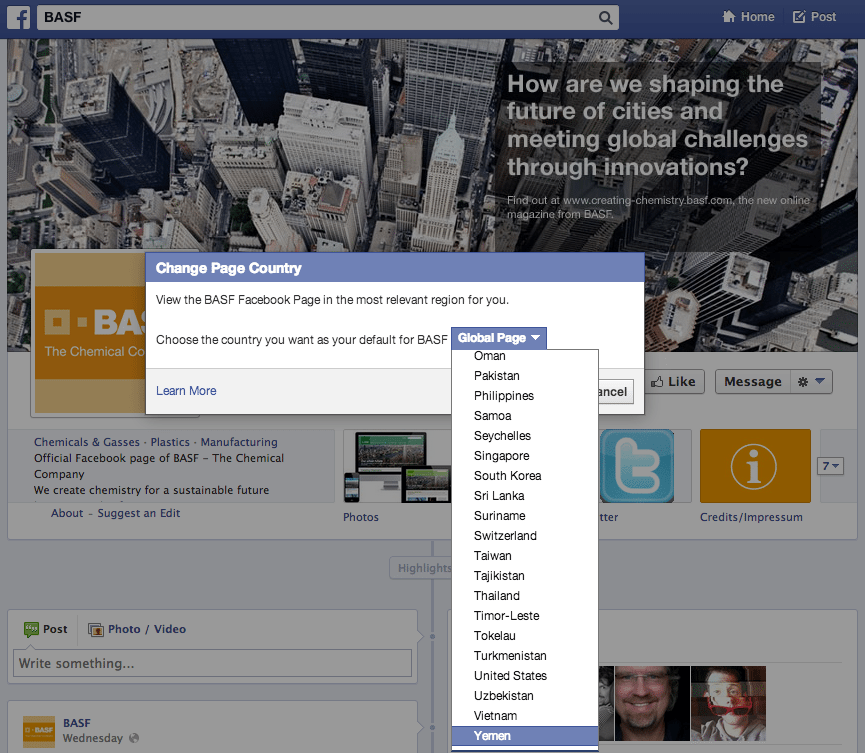The width and height of the screenshot is (865, 753).
Task: Select Vietnam from the country list
Action: coord(525,715)
